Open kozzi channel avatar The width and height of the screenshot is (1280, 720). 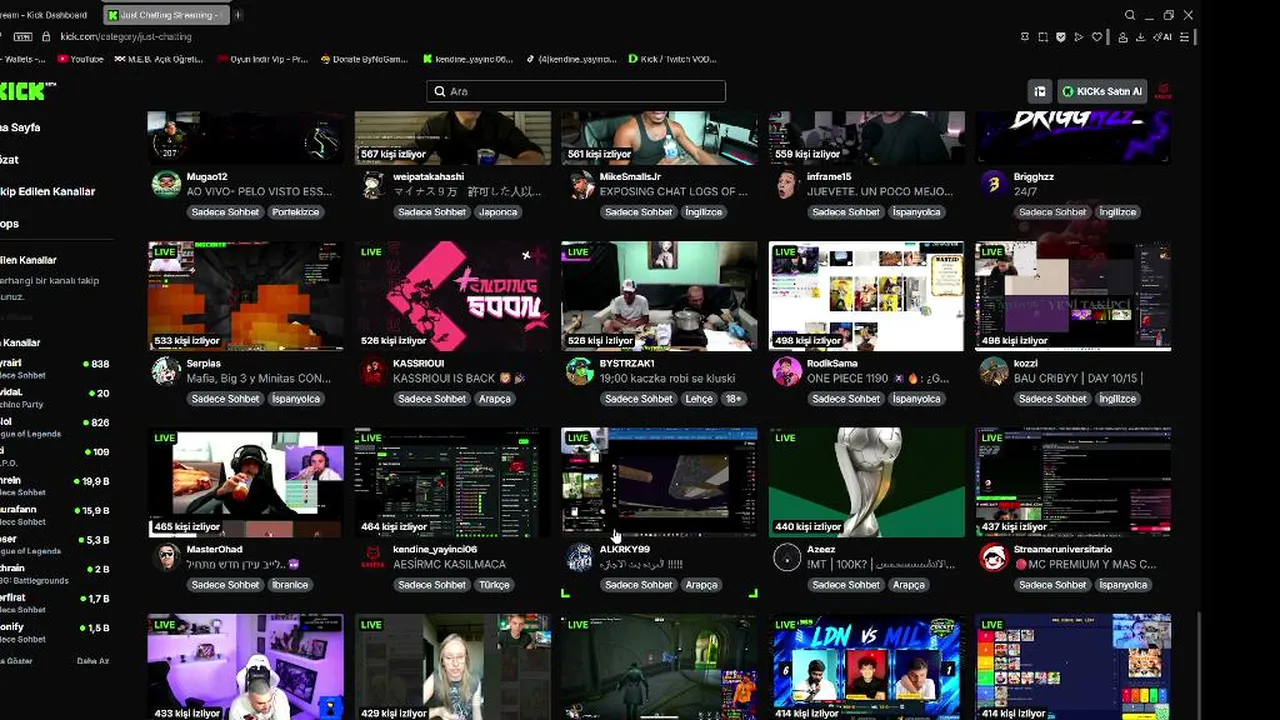(994, 371)
